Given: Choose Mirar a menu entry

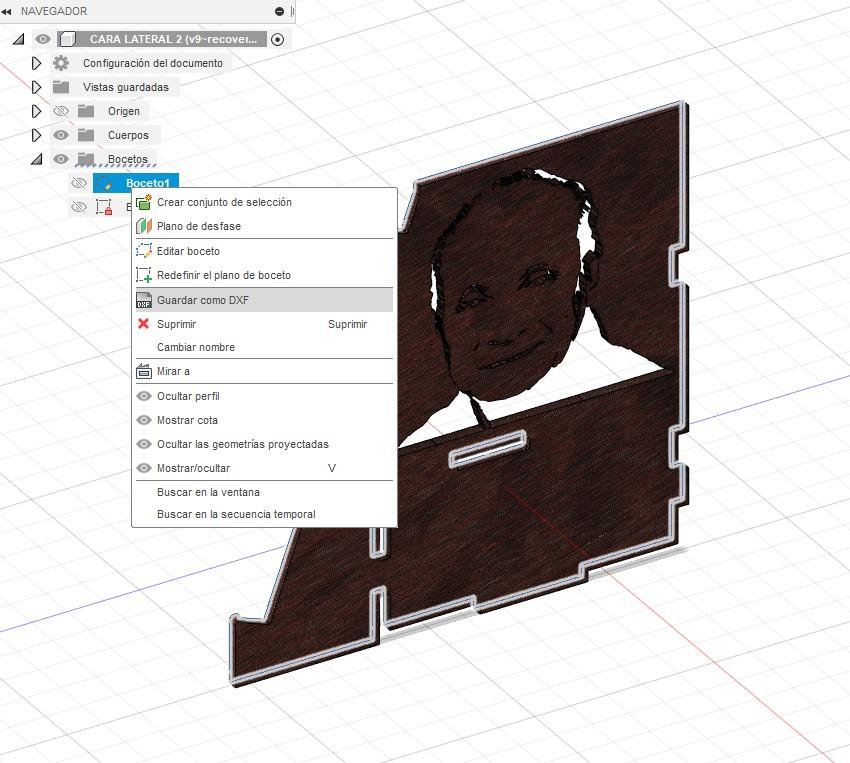Looking at the screenshot, I should coord(265,371).
